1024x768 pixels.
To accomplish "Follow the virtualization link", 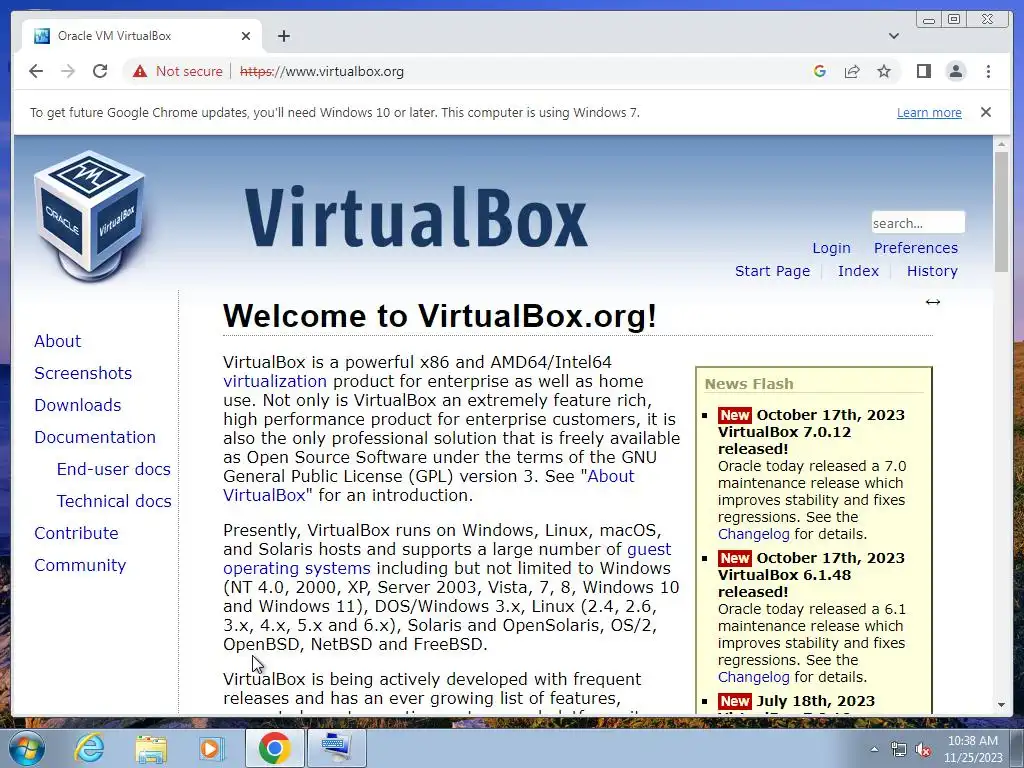I will point(274,381).
